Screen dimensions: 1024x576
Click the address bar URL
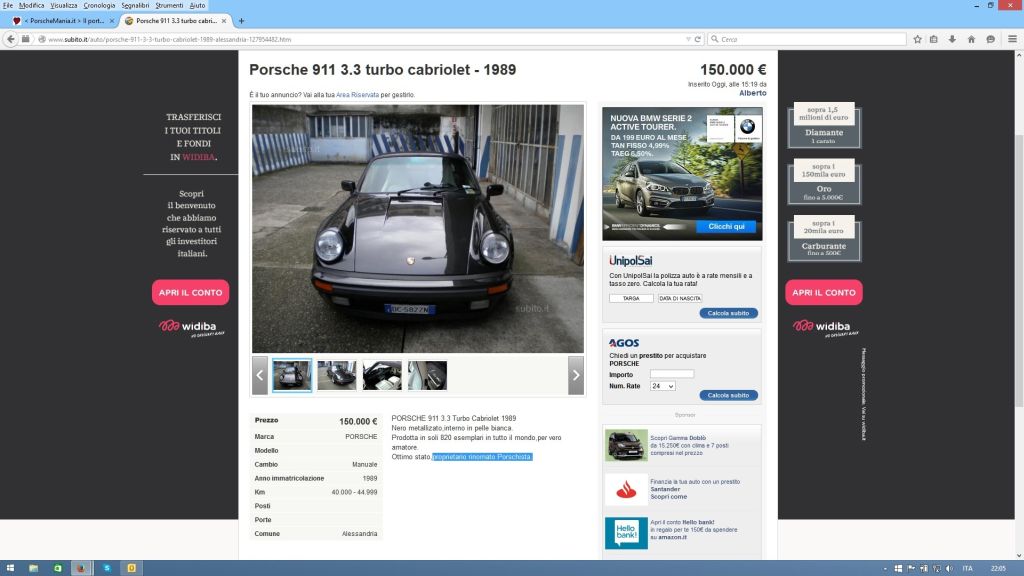170,39
